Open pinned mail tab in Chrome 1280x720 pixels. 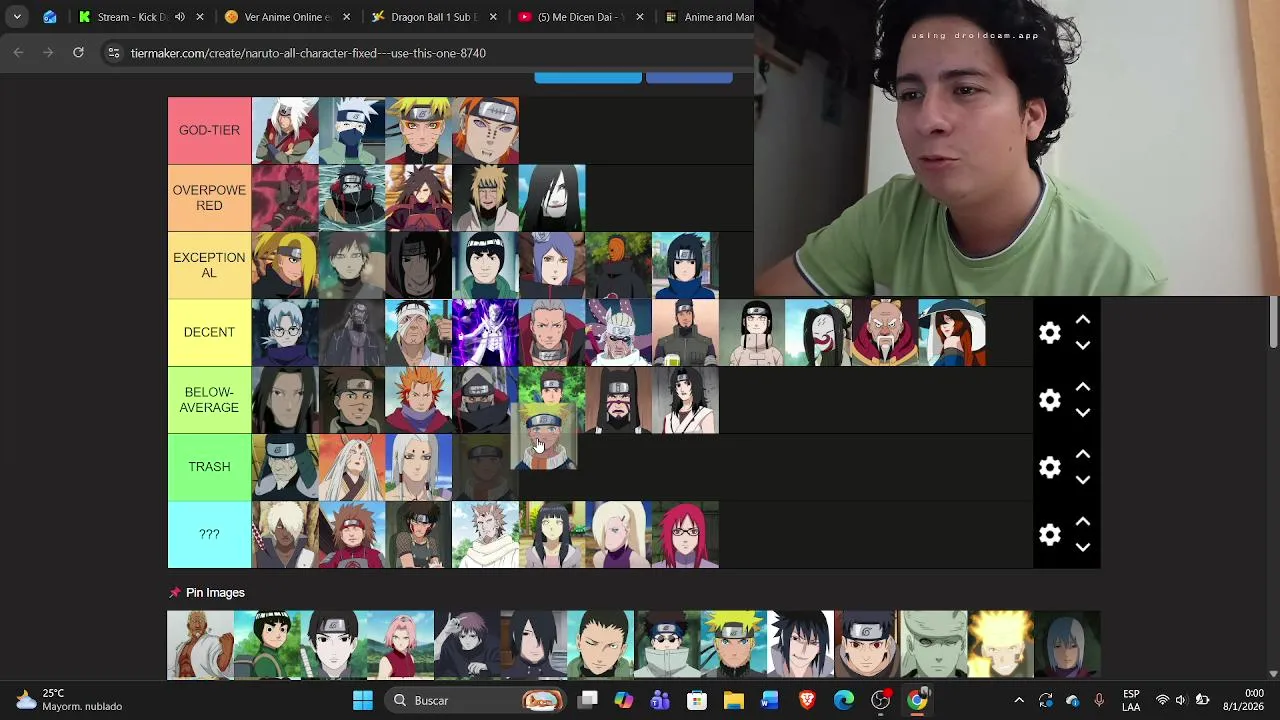coord(50,17)
